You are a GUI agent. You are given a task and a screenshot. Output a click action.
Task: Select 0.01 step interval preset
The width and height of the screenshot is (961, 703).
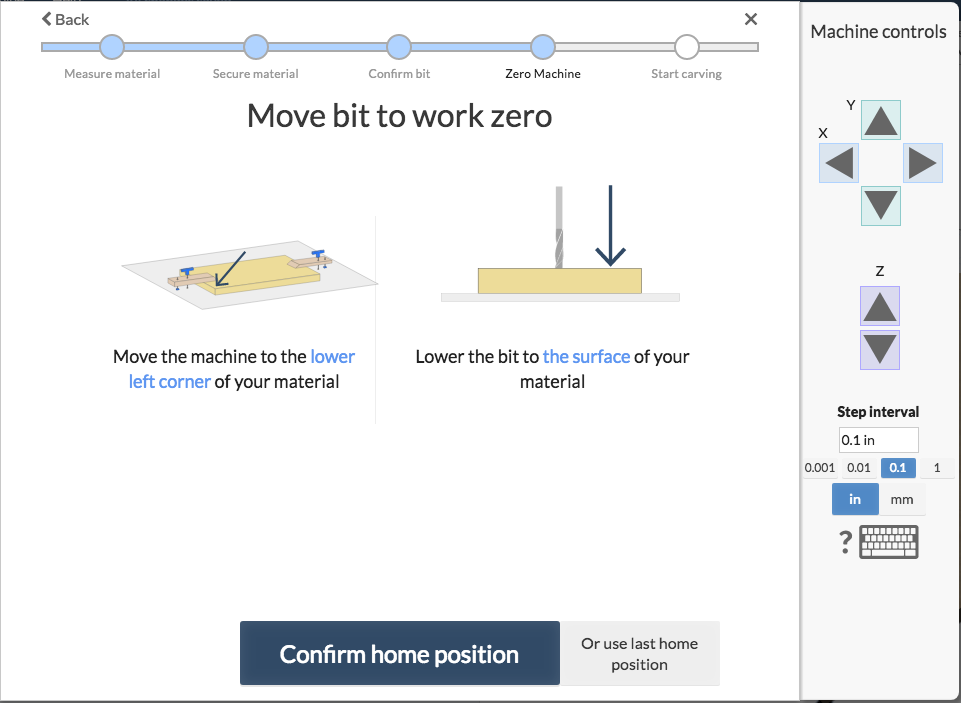pos(859,468)
